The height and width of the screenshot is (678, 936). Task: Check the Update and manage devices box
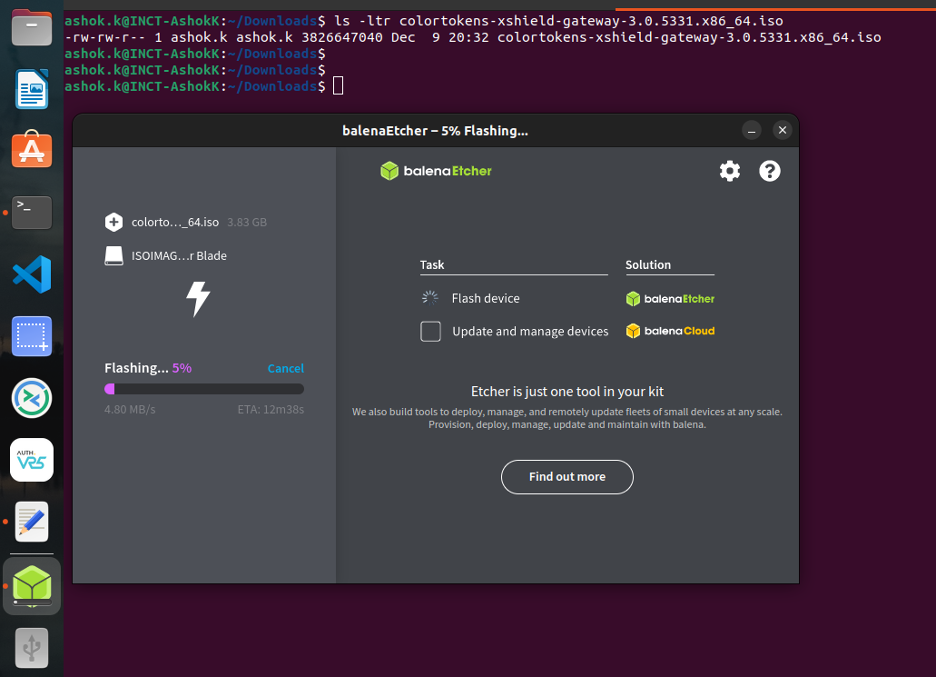pos(431,331)
